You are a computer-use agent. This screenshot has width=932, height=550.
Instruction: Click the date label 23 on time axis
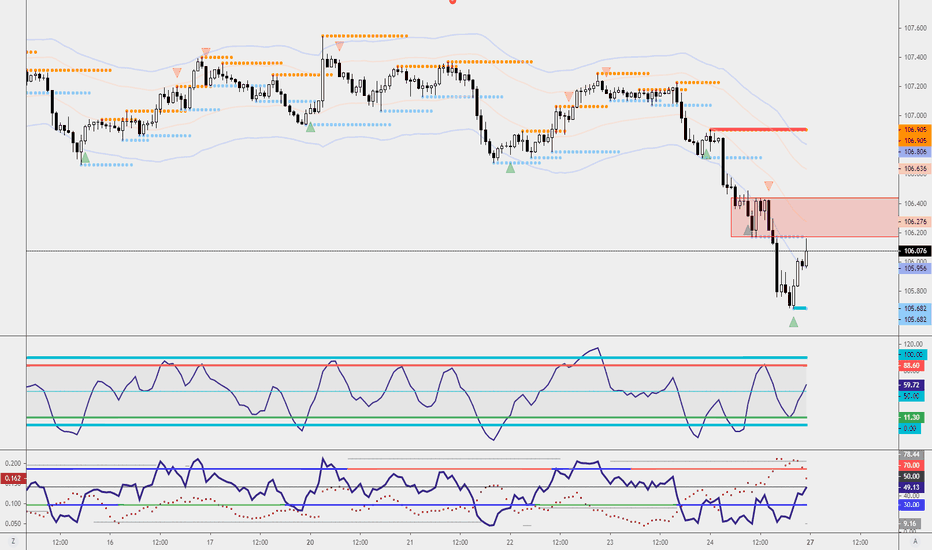click(610, 542)
